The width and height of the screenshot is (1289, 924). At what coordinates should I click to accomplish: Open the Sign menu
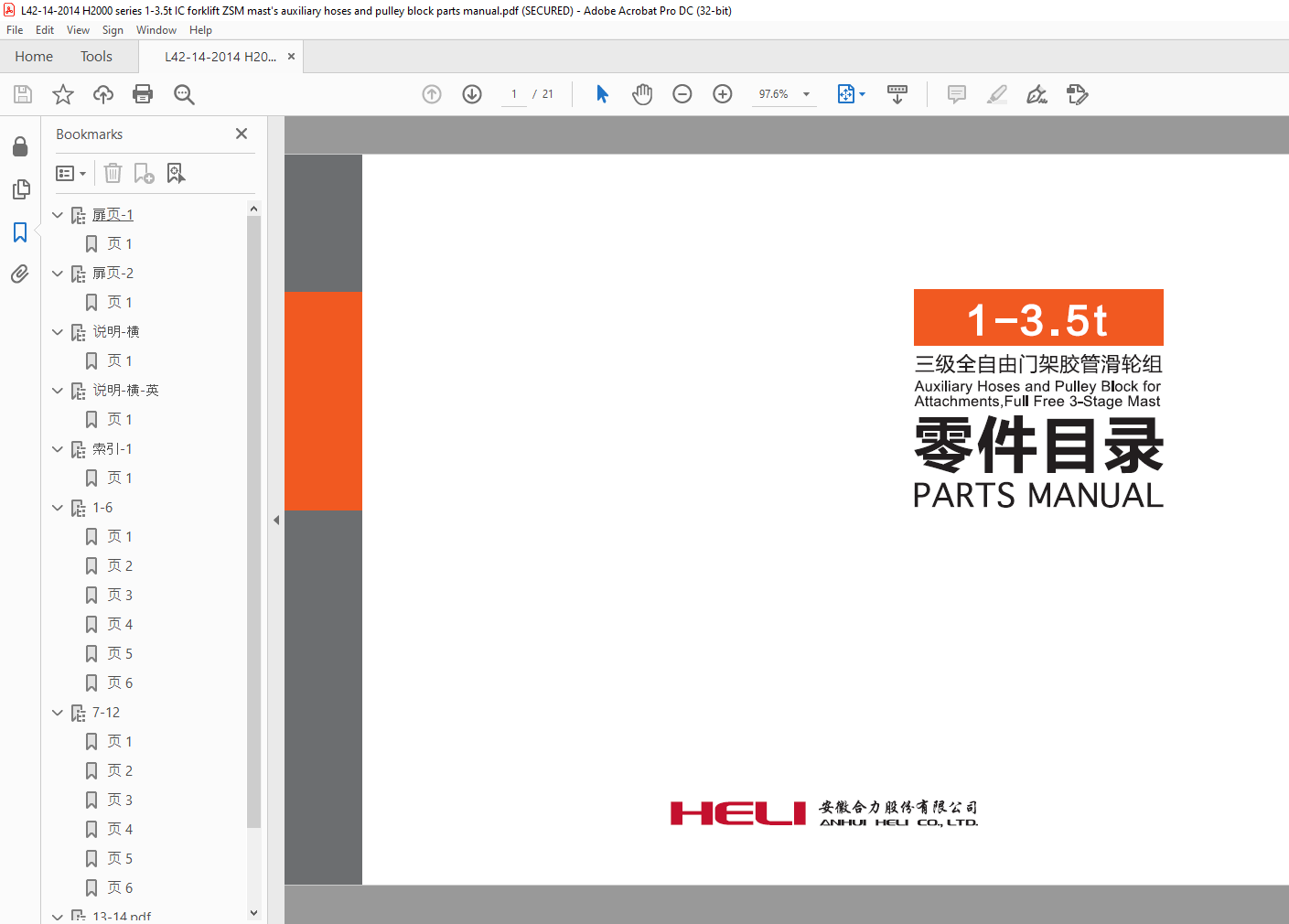point(113,30)
